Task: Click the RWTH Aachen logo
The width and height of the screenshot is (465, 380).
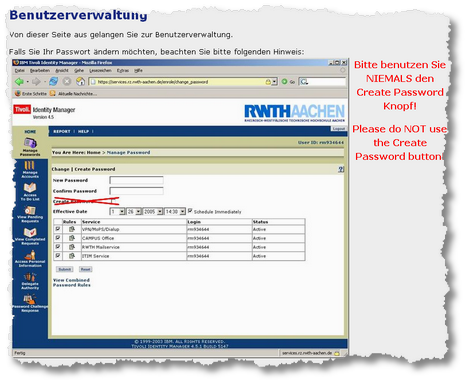Action: 294,113
